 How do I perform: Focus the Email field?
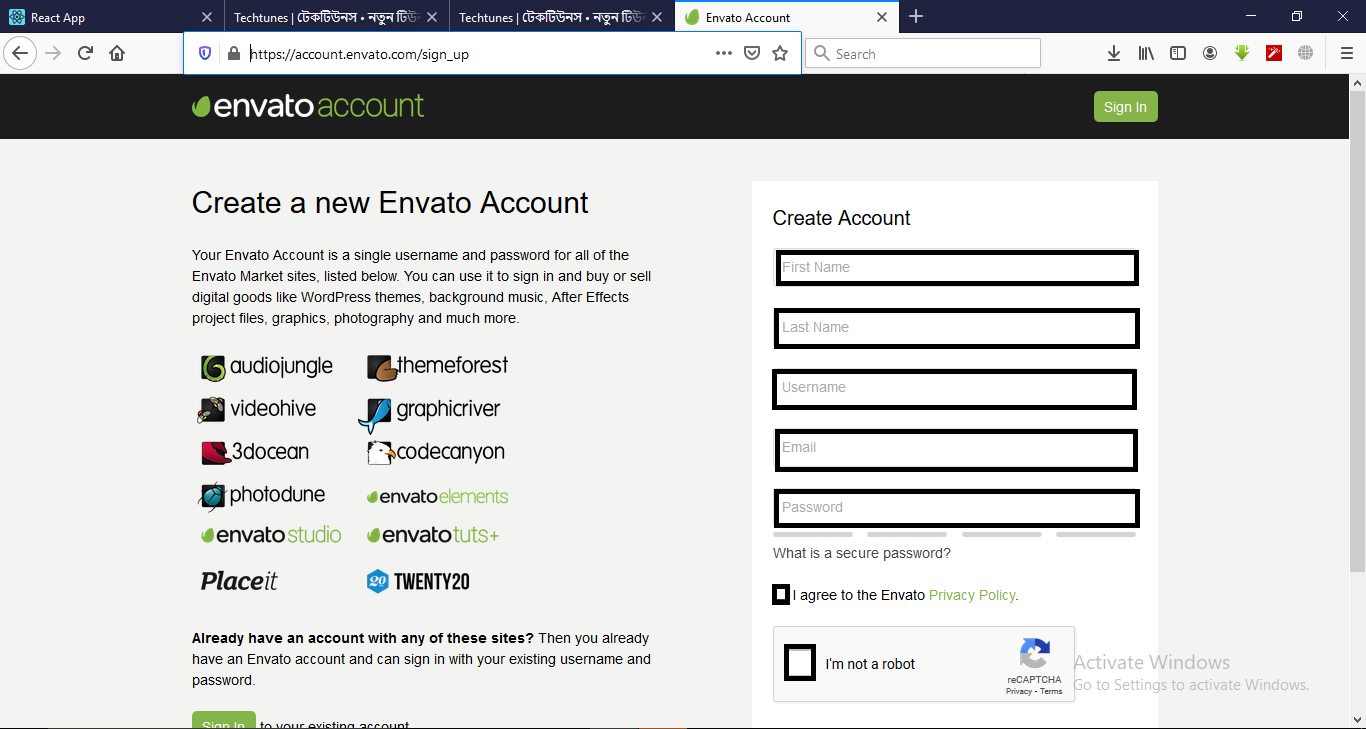tap(957, 449)
